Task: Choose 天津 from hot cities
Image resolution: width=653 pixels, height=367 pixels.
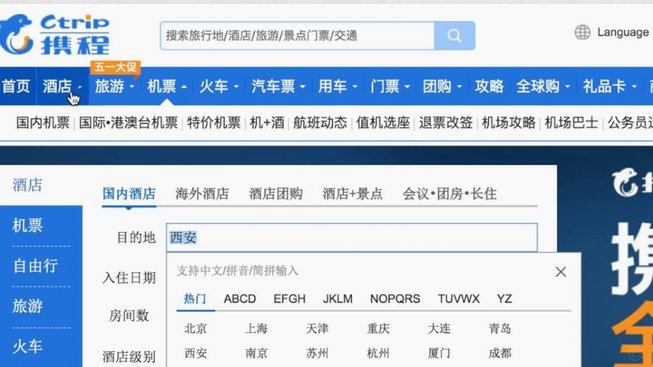Action: coord(317,329)
